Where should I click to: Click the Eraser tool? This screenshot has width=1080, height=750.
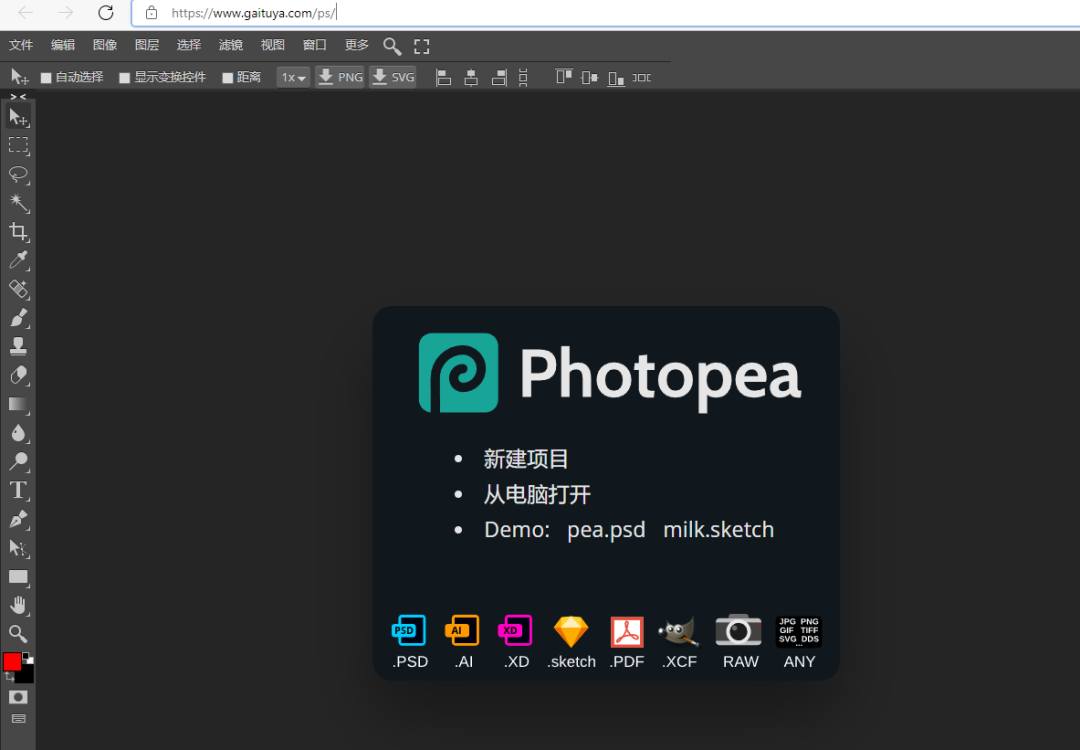pos(18,375)
